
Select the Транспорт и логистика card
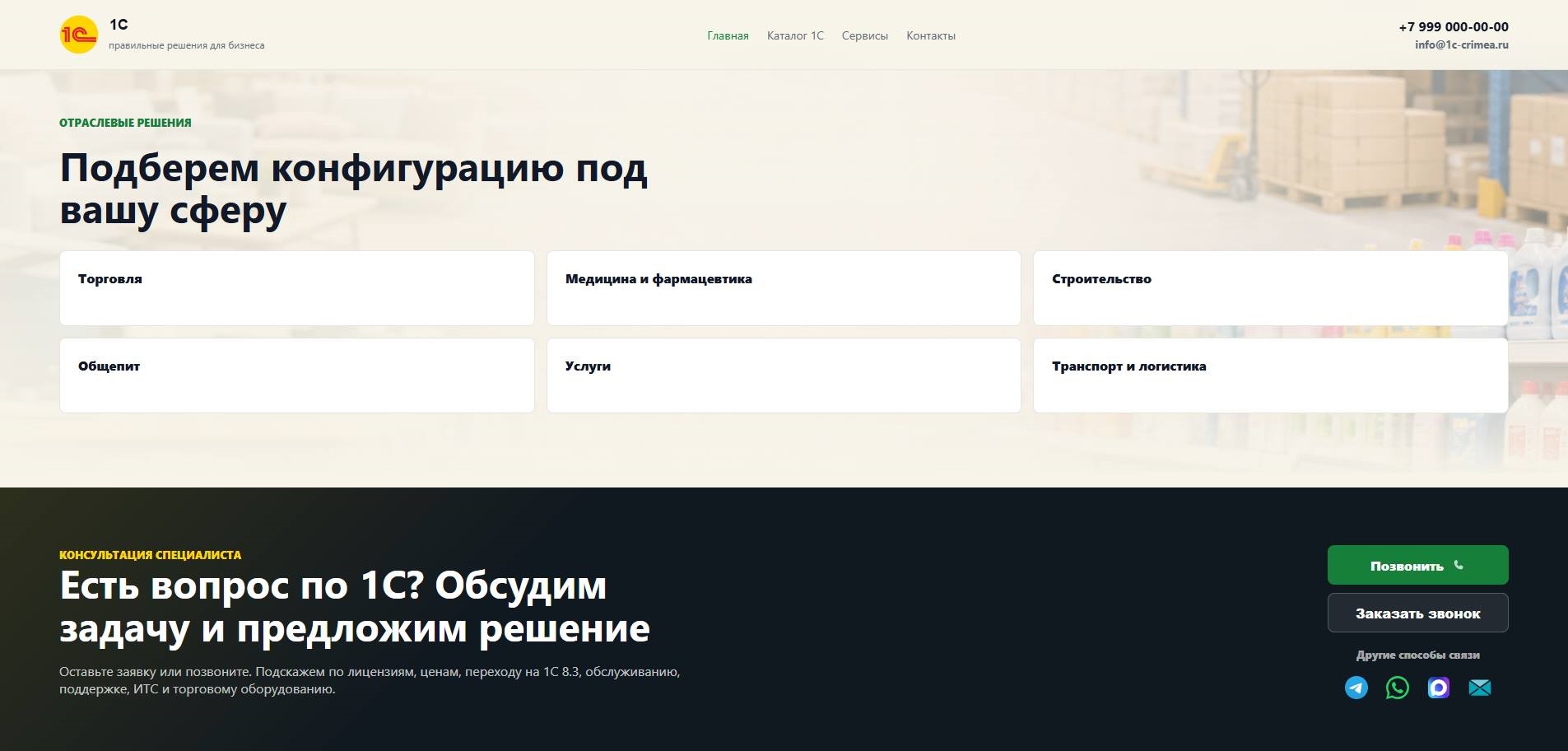[x=1271, y=375]
